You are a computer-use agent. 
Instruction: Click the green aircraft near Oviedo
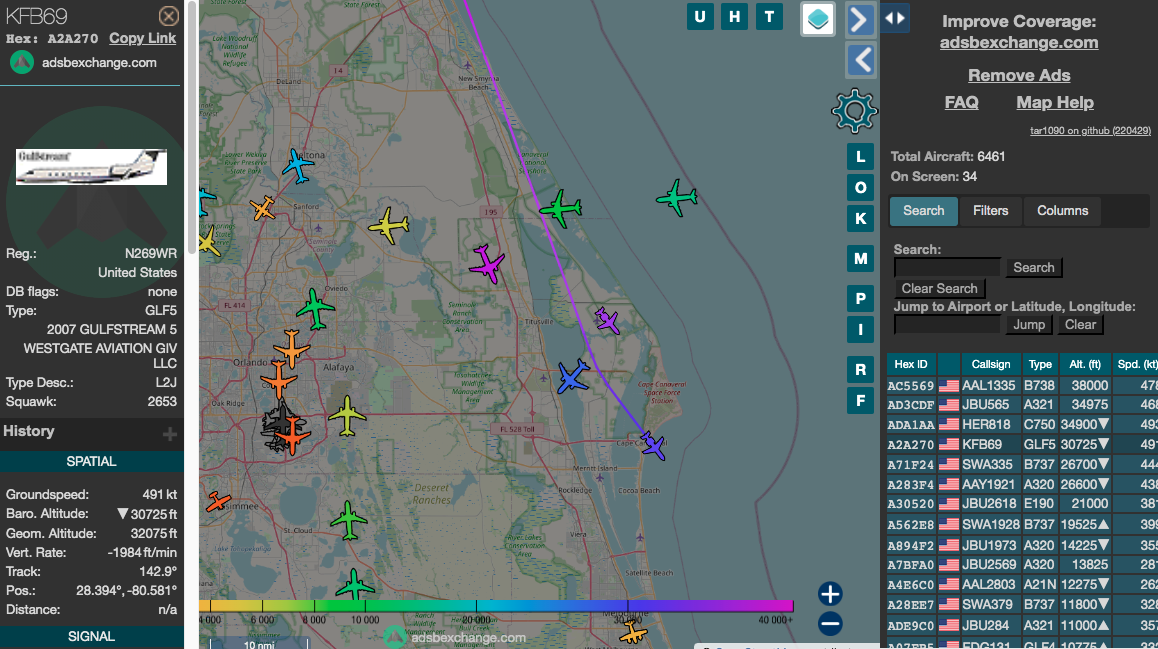click(x=315, y=309)
